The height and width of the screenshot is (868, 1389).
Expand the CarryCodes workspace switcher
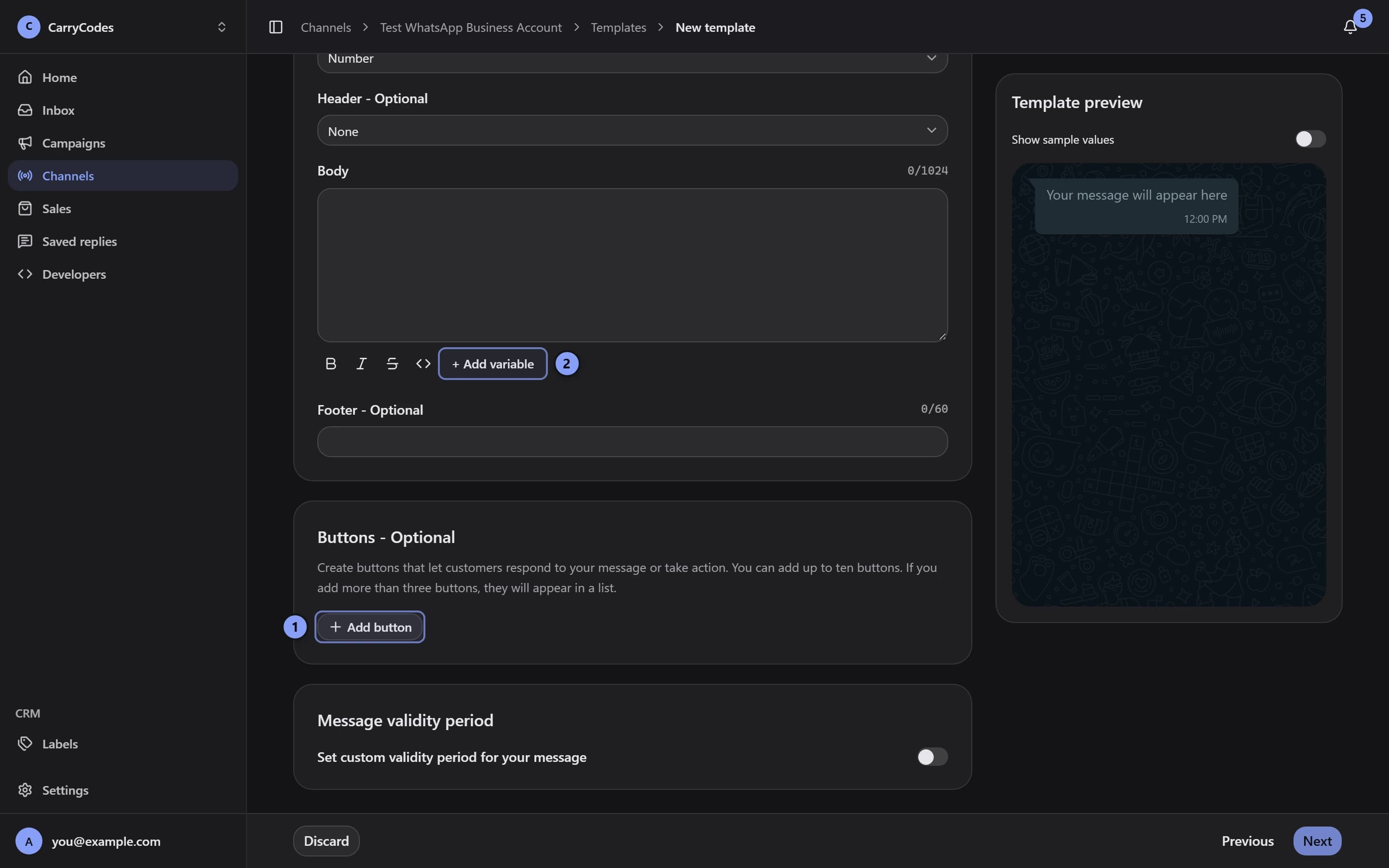click(x=221, y=27)
